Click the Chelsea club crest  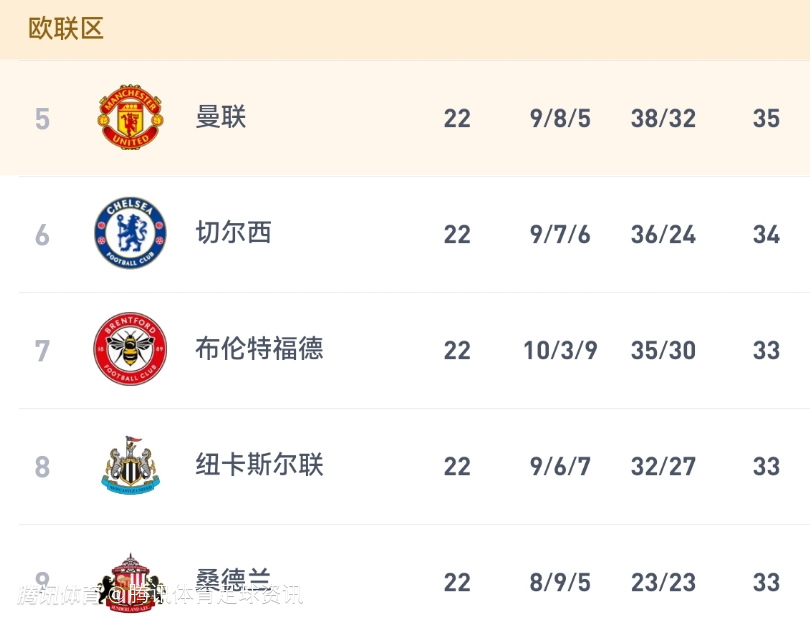(131, 234)
